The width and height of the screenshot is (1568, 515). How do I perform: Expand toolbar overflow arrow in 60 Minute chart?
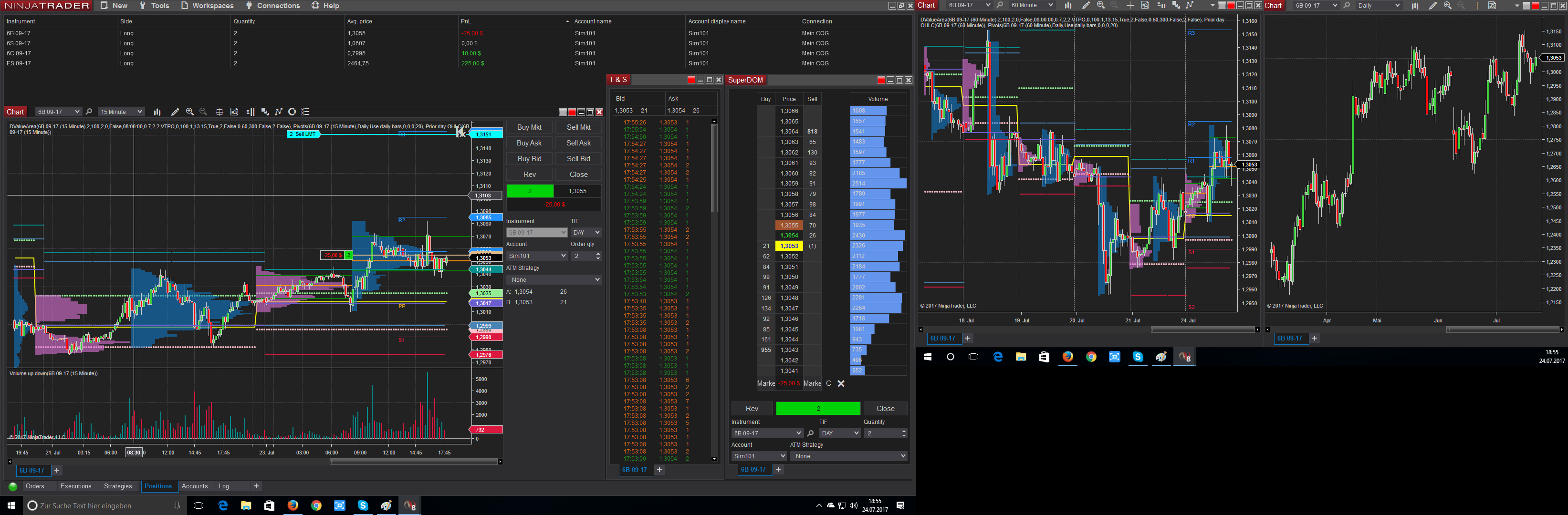(1213, 5)
